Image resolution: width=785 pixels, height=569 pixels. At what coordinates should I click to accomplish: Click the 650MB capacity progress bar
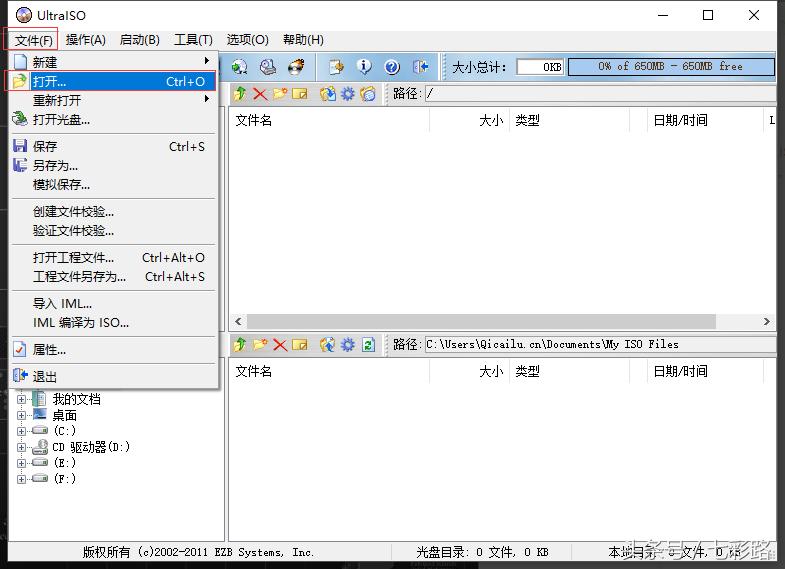tap(671, 67)
